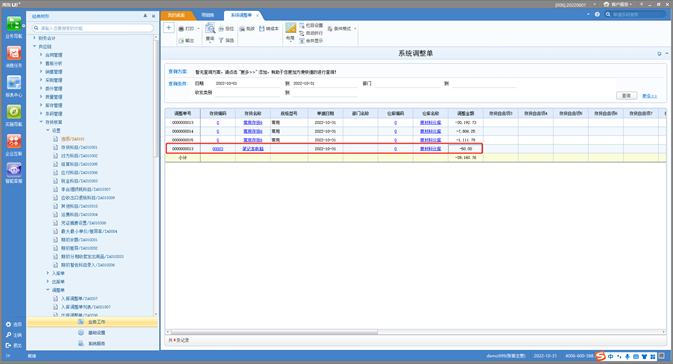Click the 打印 printer toolbar button
This screenshot has width=673, height=364.
[186, 28]
